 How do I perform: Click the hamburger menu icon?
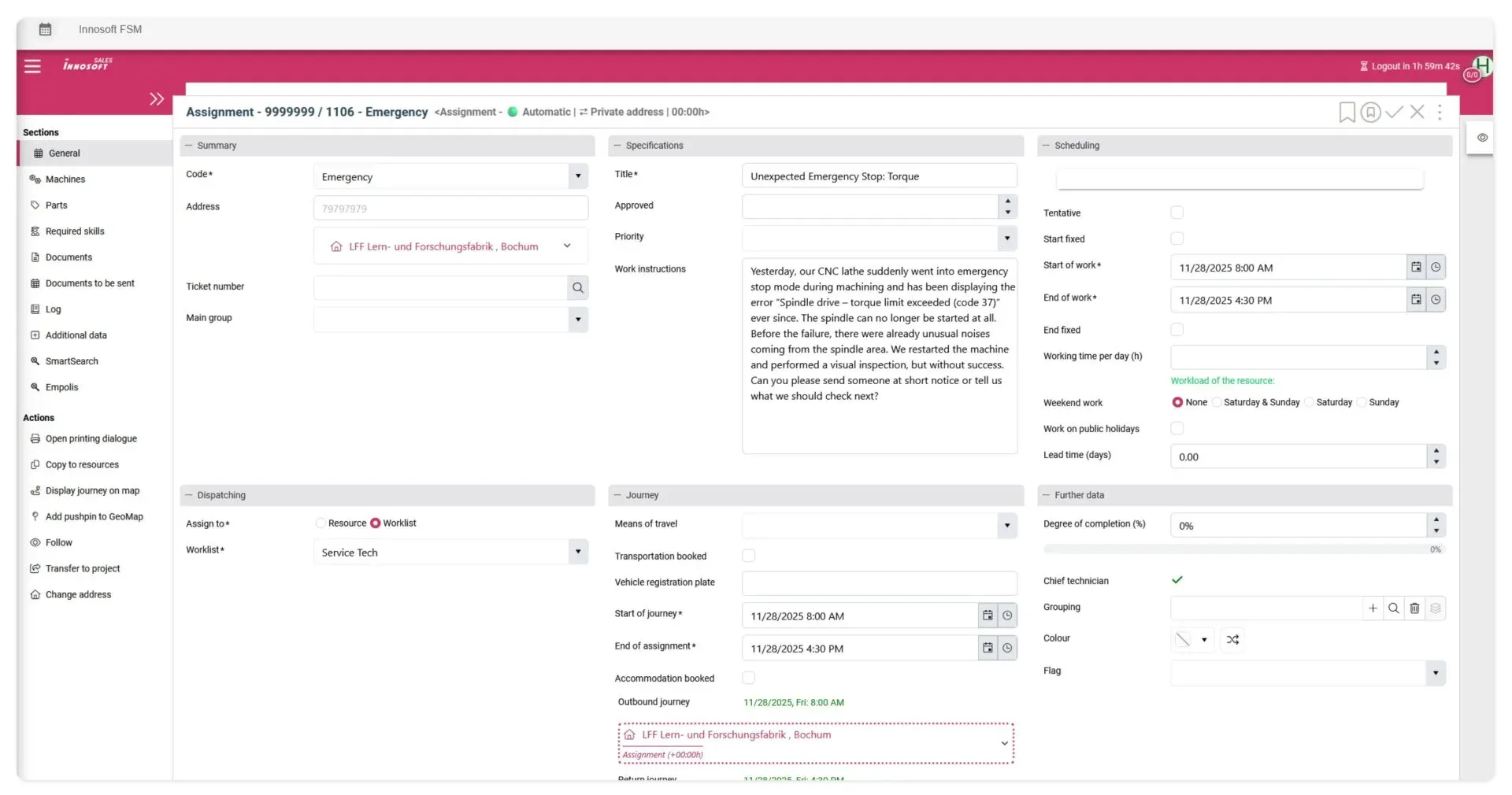pyautogui.click(x=32, y=66)
